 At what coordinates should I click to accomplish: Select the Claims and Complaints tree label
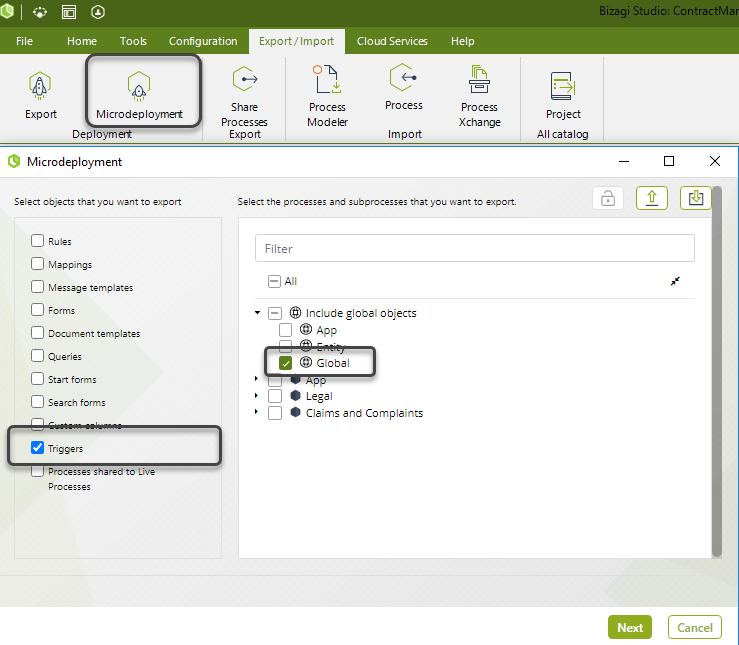coord(364,413)
